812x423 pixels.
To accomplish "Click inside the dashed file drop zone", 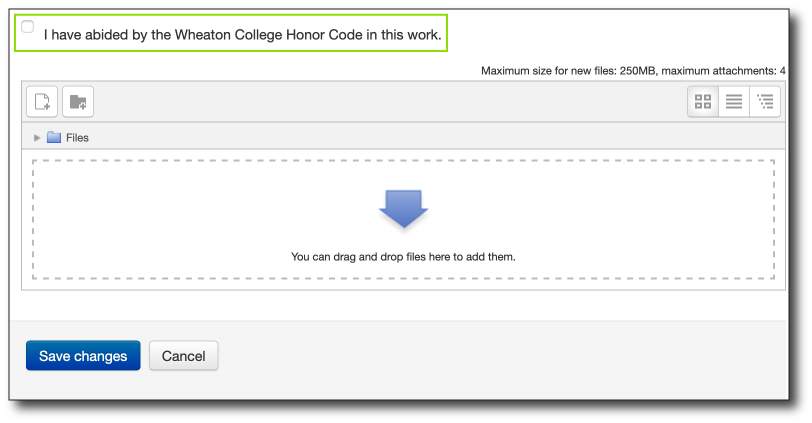I will (x=403, y=220).
